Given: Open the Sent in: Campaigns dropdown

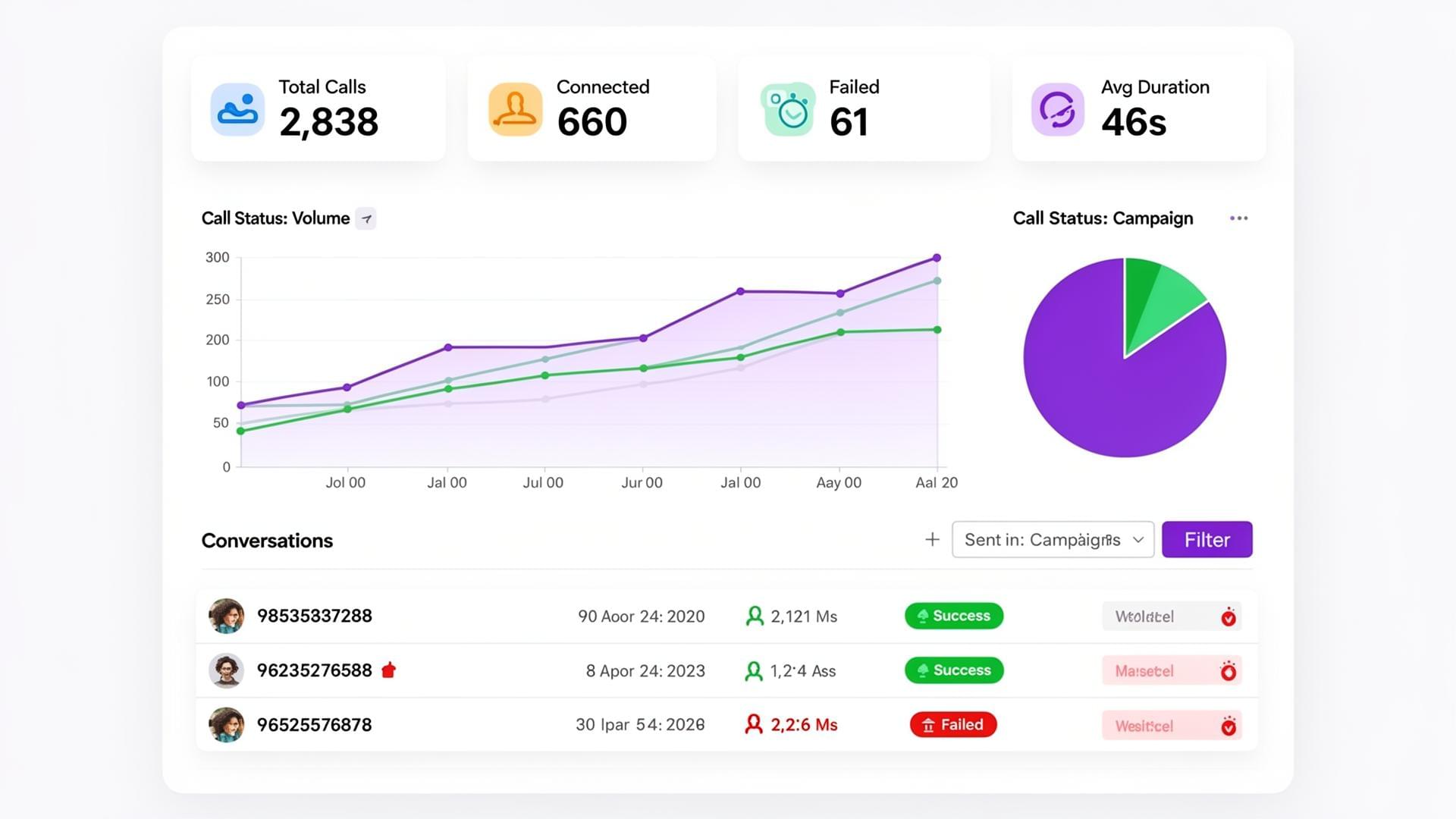Looking at the screenshot, I should coord(1053,539).
